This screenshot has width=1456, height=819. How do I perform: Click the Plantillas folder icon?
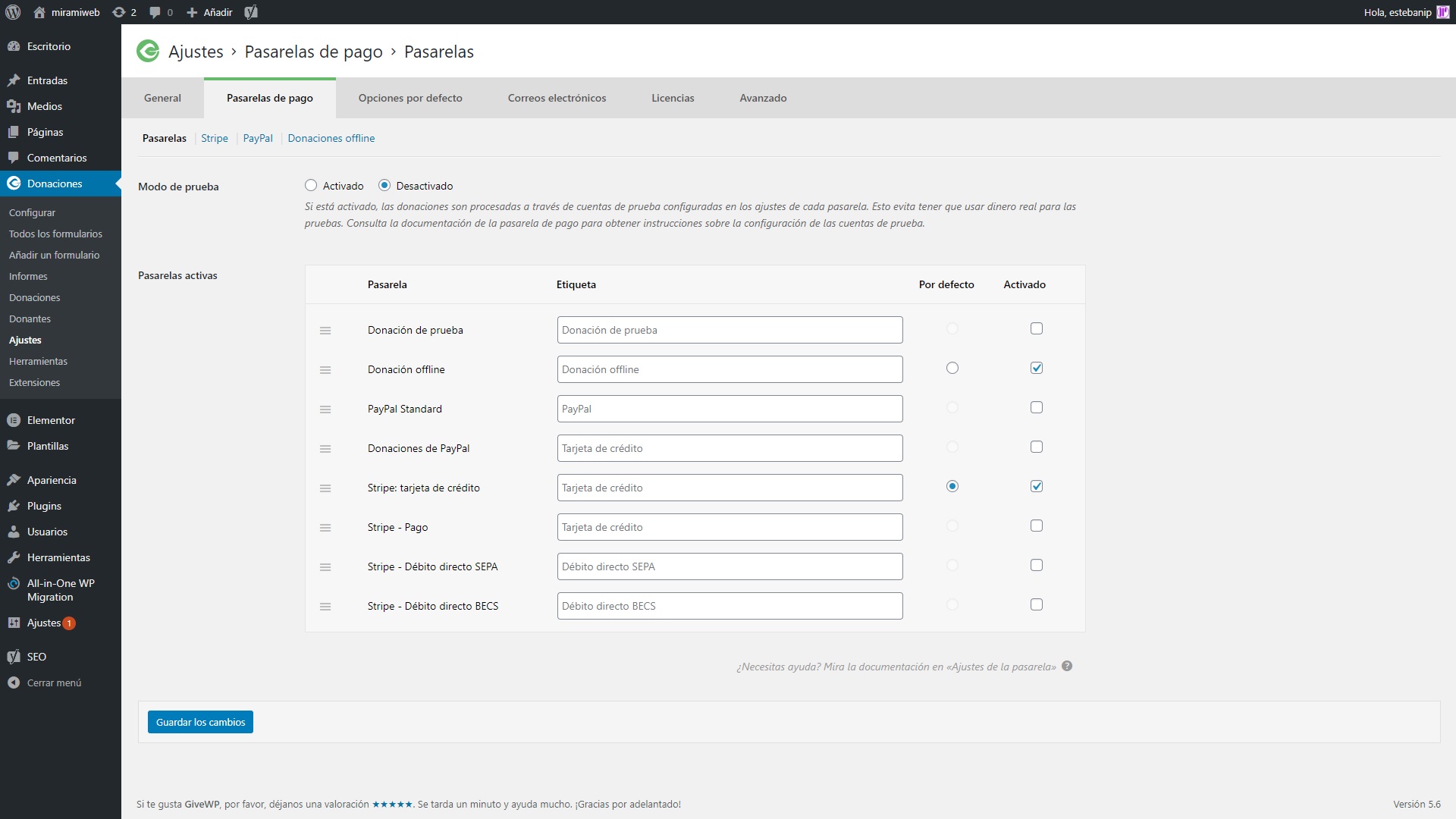click(14, 446)
